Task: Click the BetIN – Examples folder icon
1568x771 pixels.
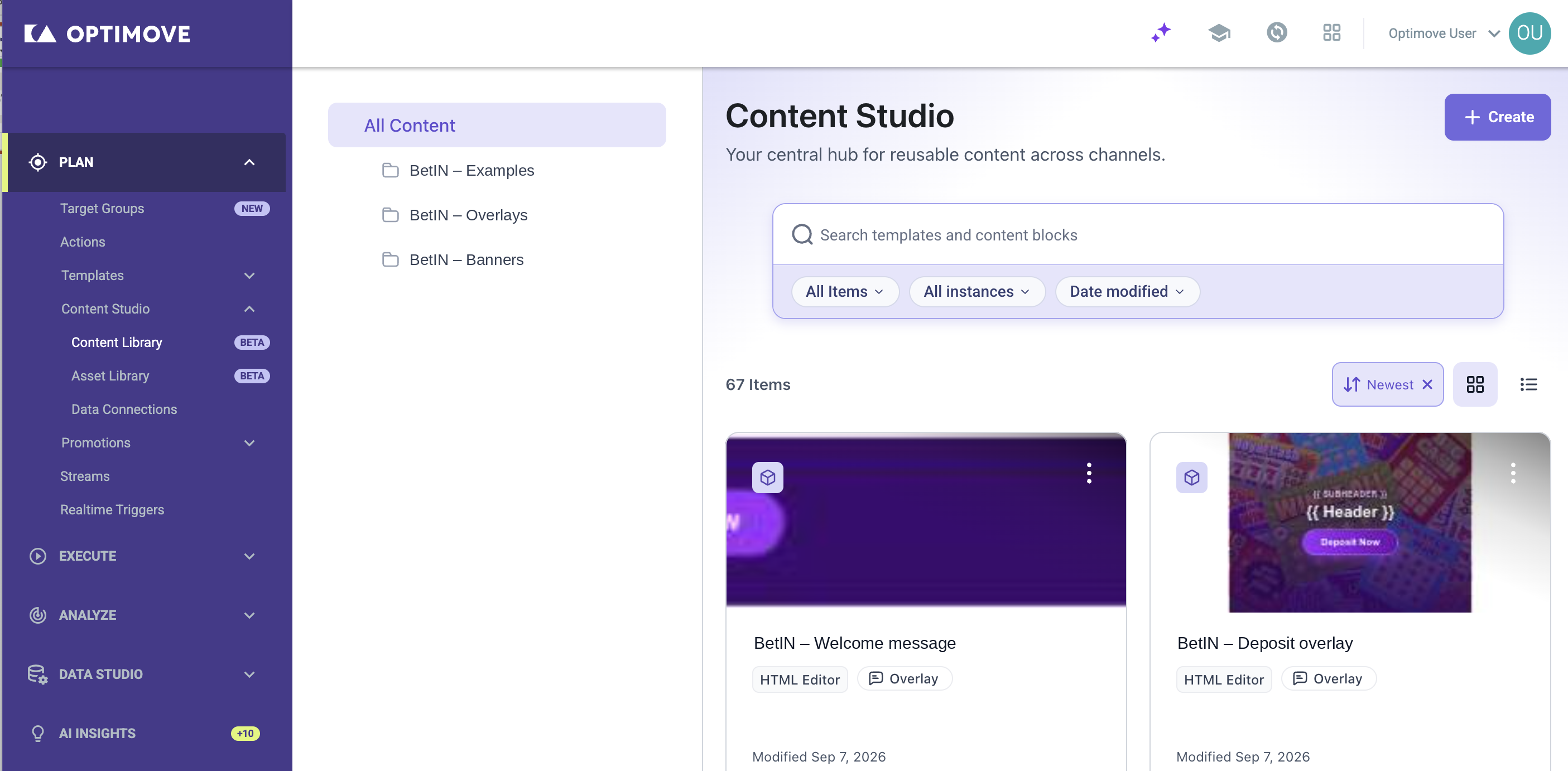Action: pos(390,170)
